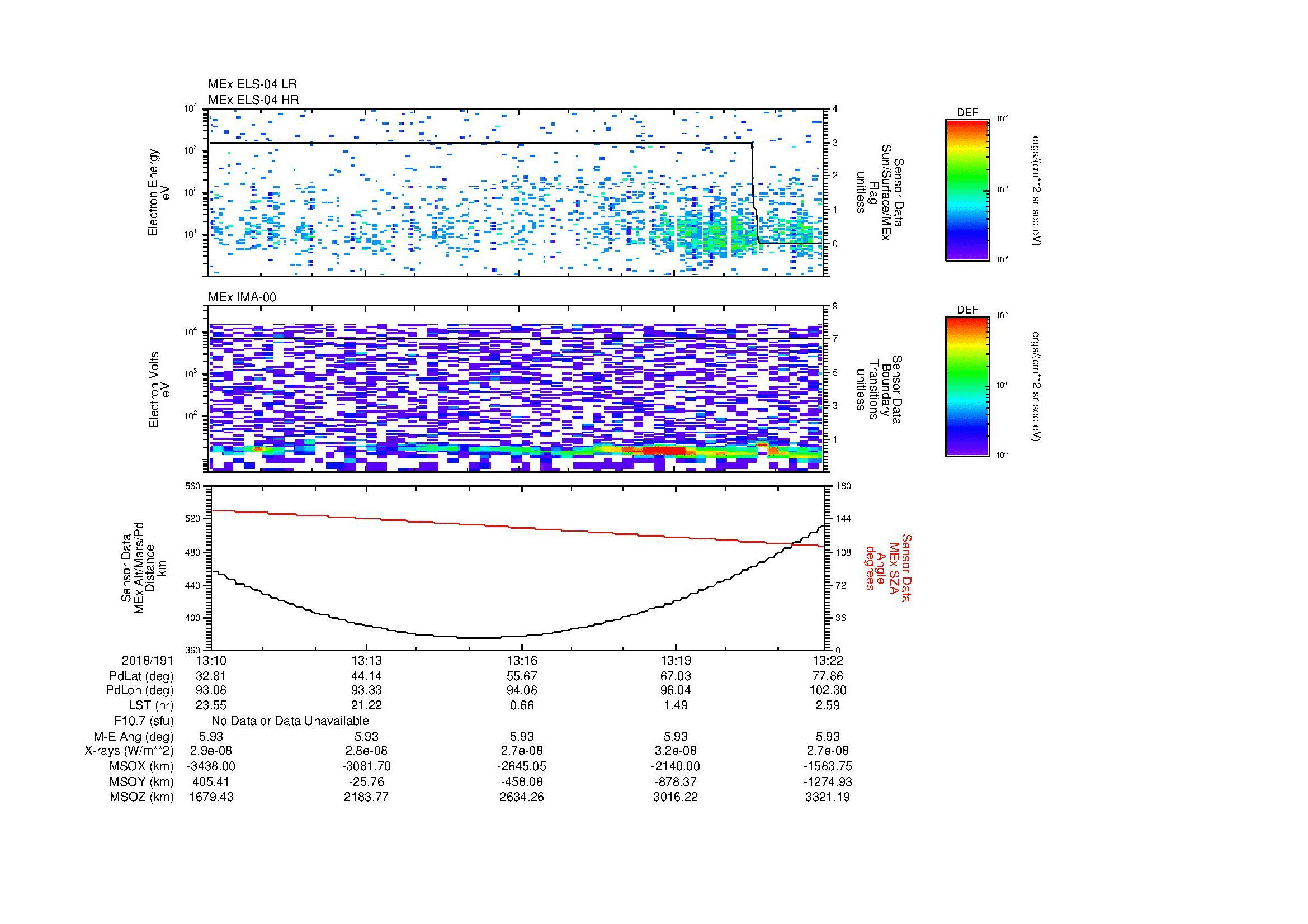Select the 'MEx ELS-04 LR' panel title

pyautogui.click(x=252, y=84)
